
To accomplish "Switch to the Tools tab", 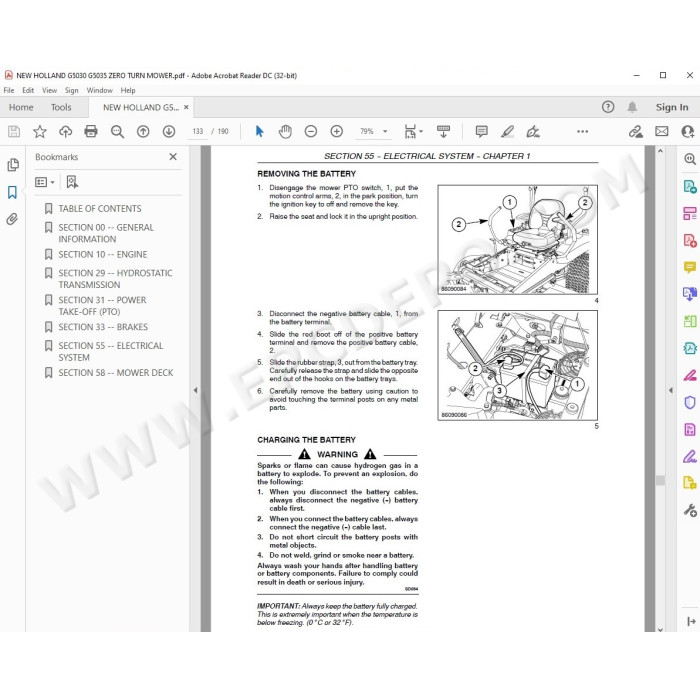I will 61,107.
